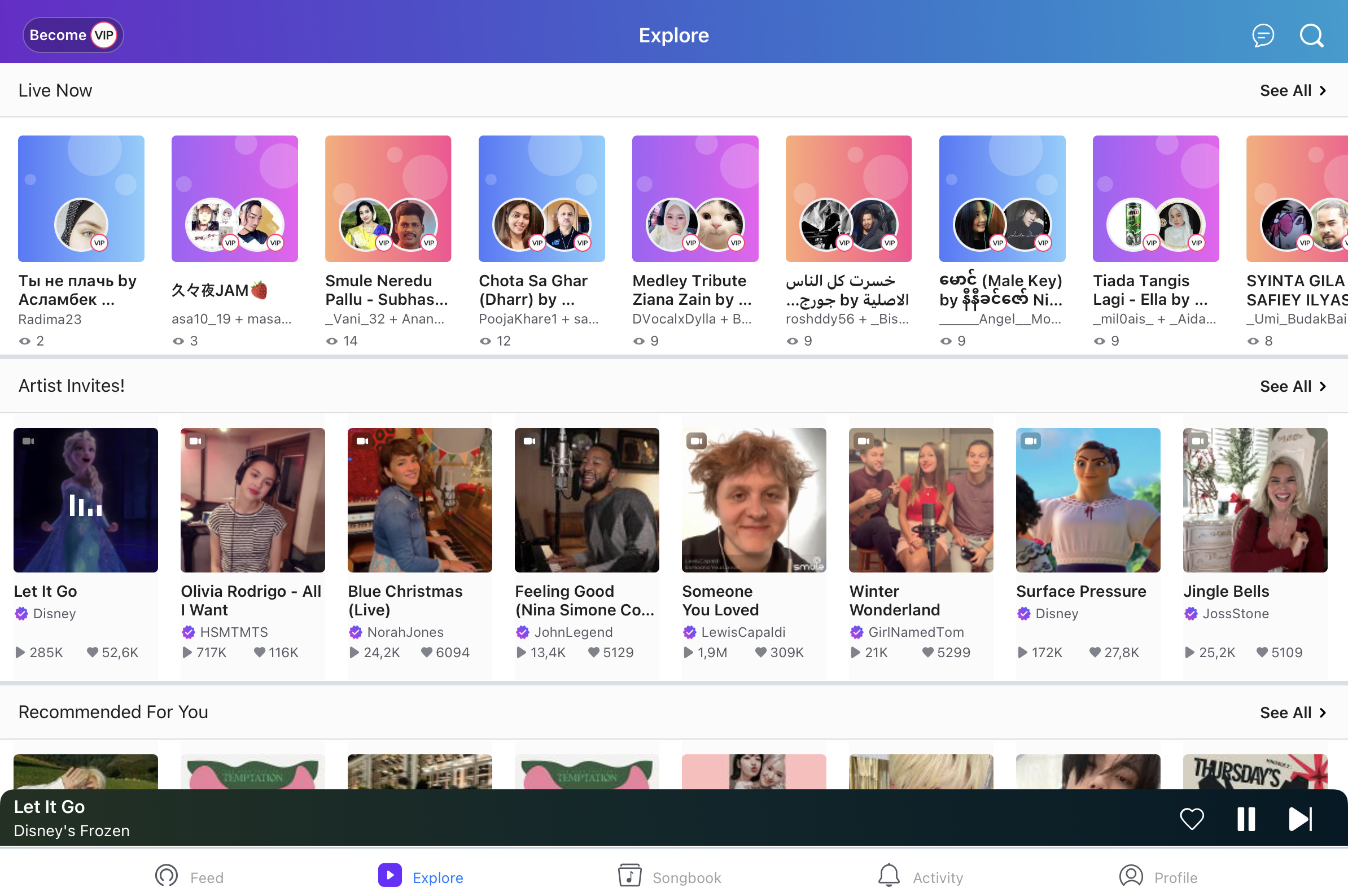
Task: Click video camera badge on Let It Go
Action: [x=28, y=441]
